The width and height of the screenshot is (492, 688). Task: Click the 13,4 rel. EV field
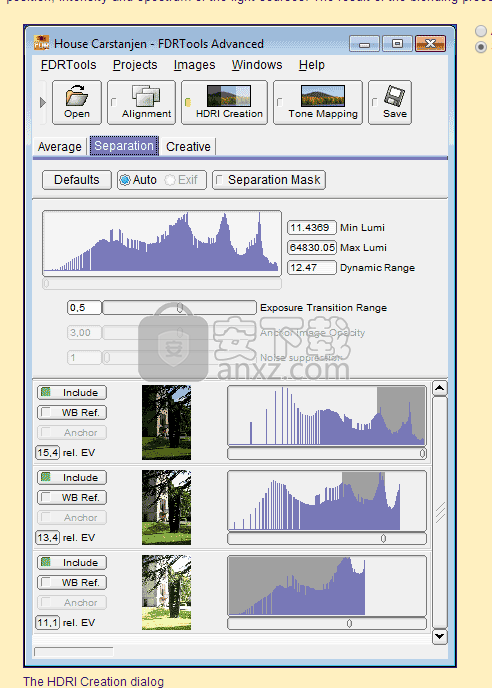[x=47, y=538]
